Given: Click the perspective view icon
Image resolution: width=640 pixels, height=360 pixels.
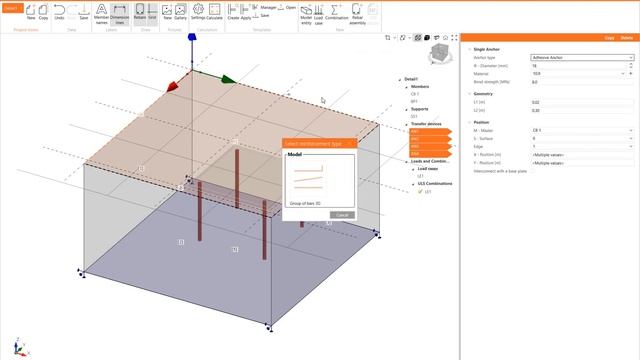Looking at the screenshot, I should pyautogui.click(x=436, y=38).
